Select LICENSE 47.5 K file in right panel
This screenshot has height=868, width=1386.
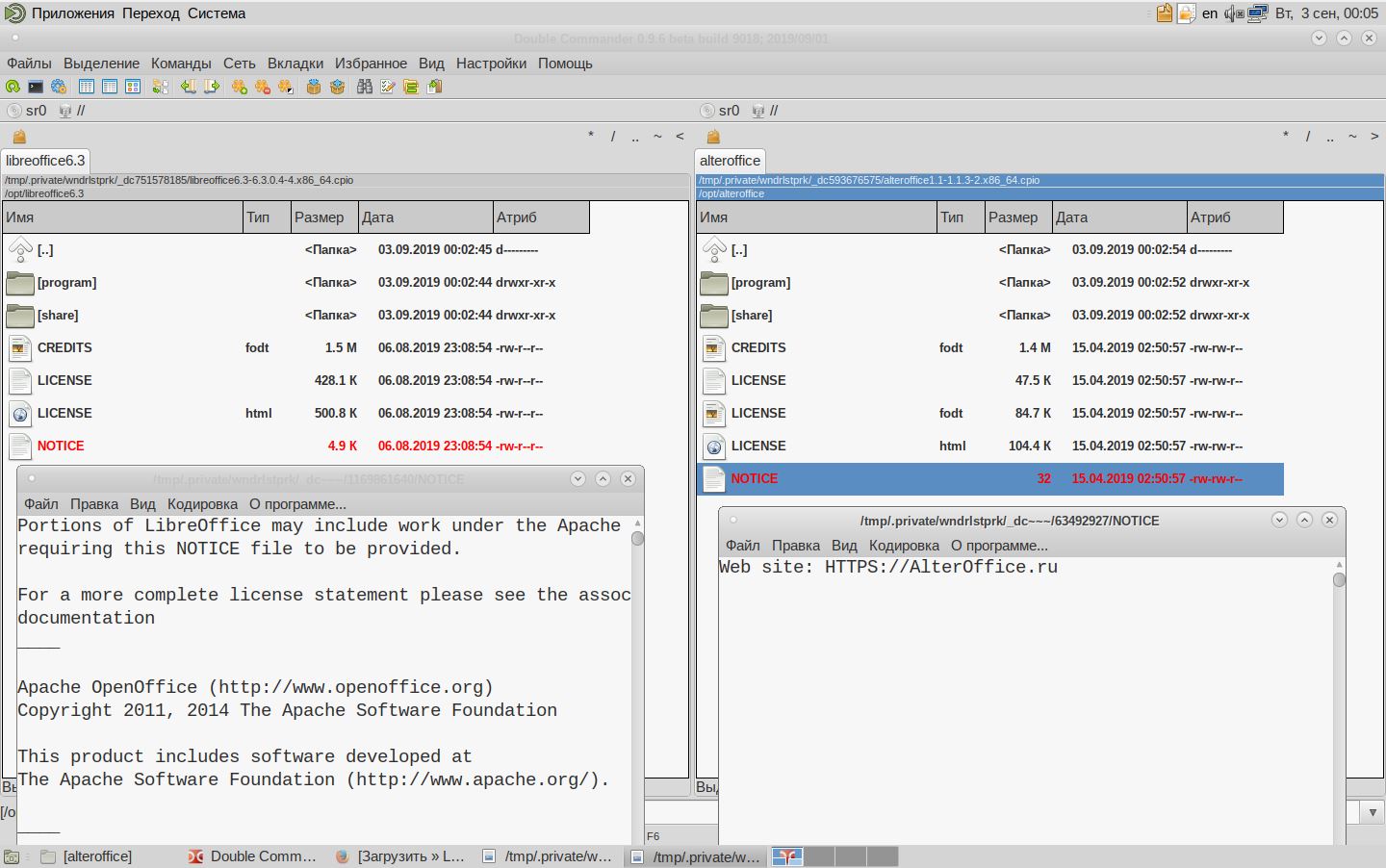[x=990, y=381]
